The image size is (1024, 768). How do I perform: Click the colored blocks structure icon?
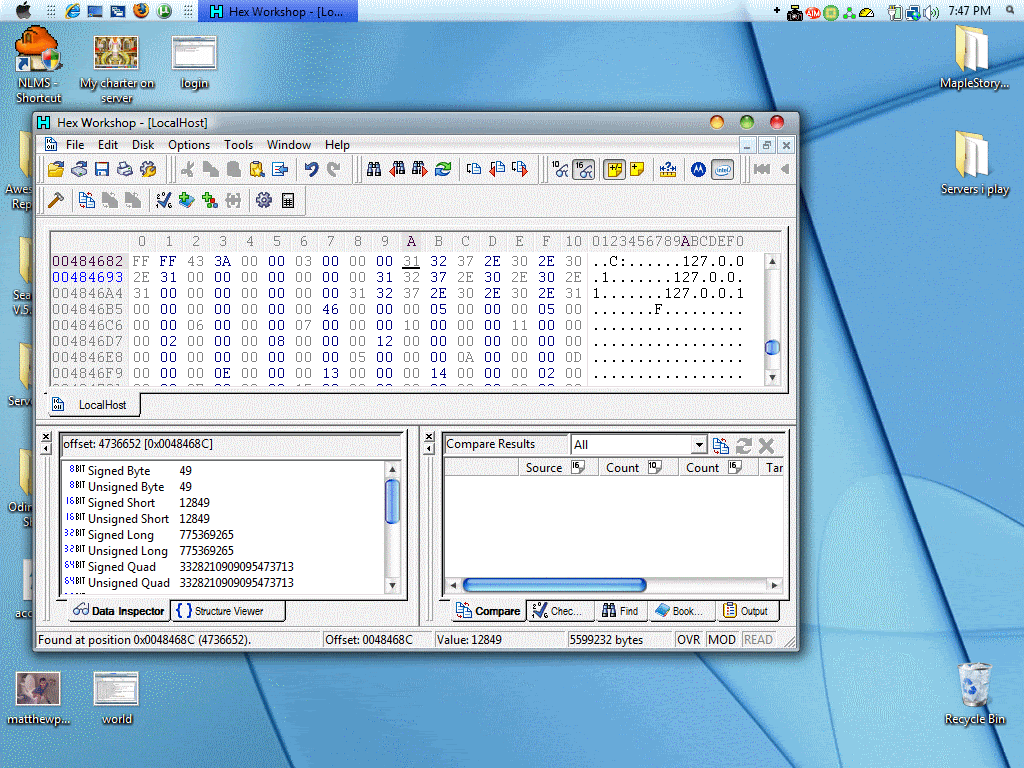(210, 200)
